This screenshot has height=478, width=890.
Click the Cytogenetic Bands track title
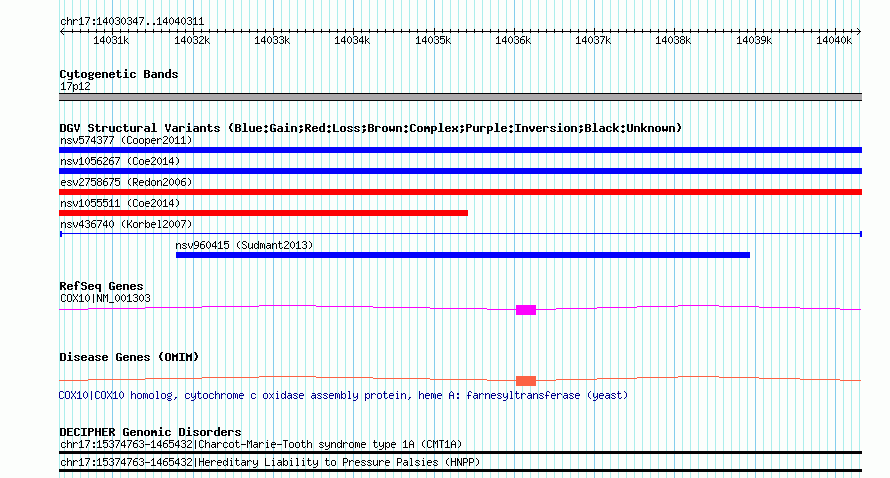(119, 74)
